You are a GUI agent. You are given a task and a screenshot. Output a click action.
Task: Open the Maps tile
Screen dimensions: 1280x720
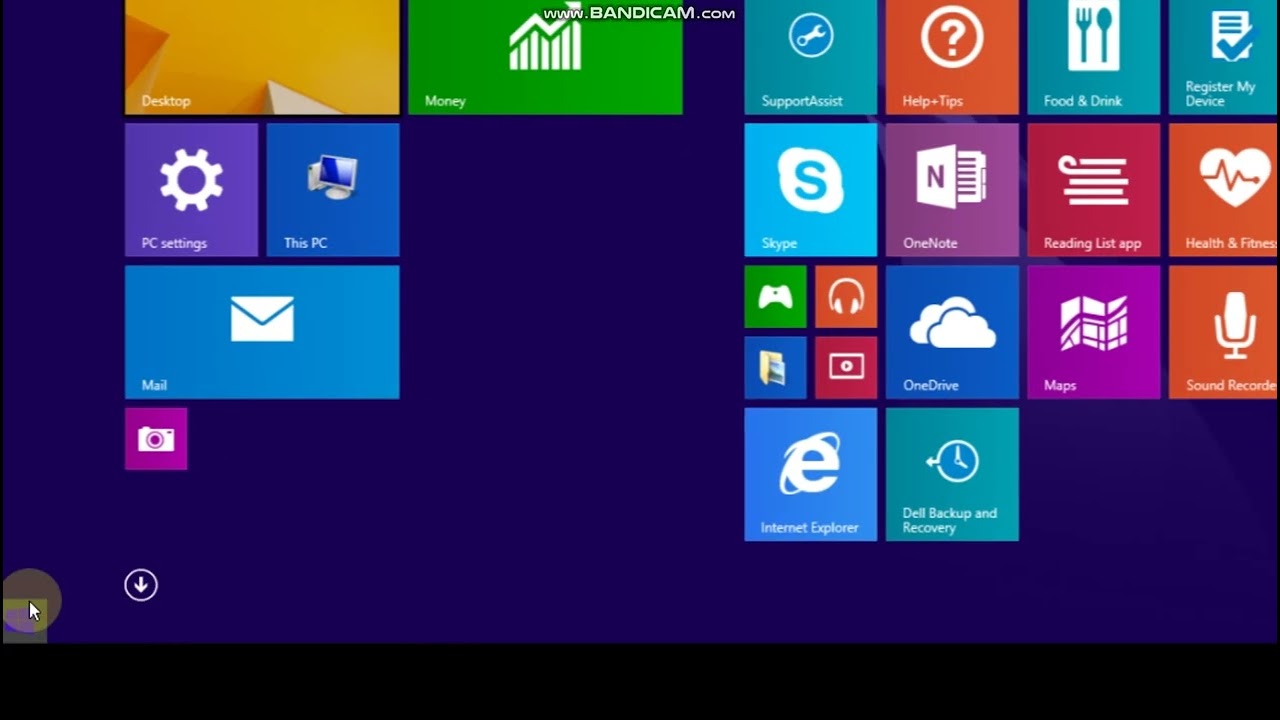click(1094, 332)
